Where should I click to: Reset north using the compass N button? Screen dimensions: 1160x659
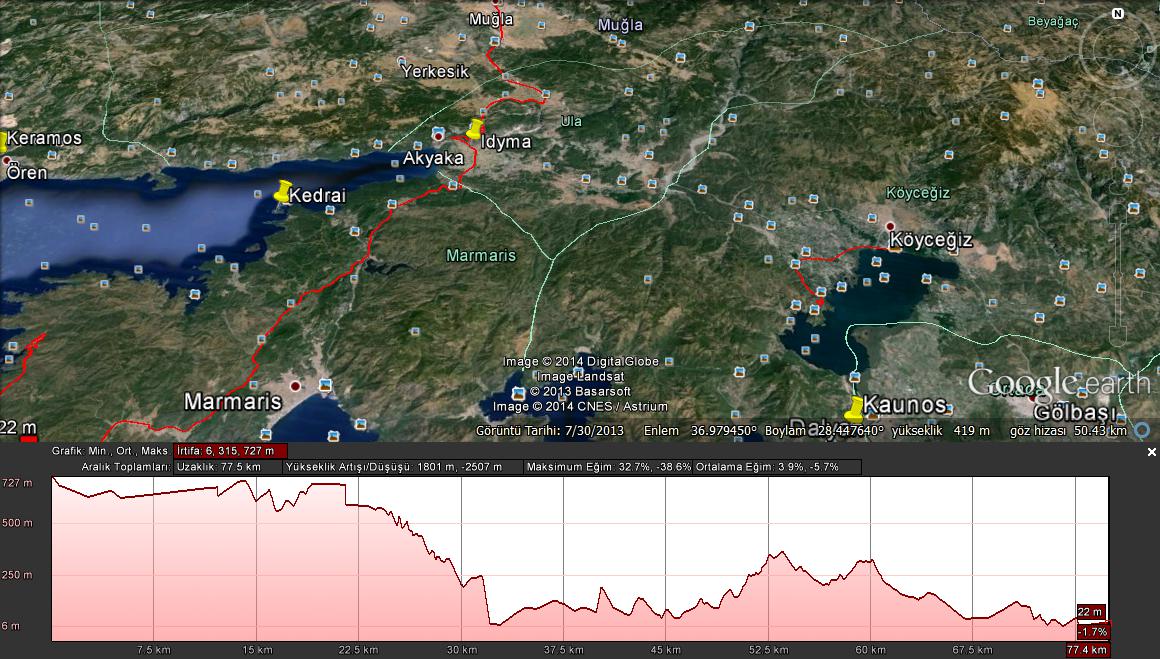point(1117,14)
